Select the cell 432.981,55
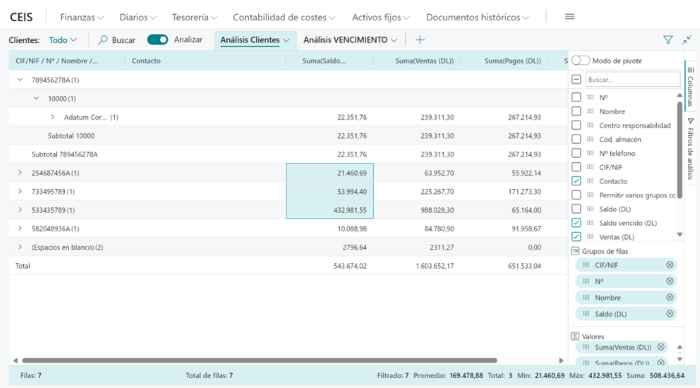The width and height of the screenshot is (700, 388). (x=330, y=210)
